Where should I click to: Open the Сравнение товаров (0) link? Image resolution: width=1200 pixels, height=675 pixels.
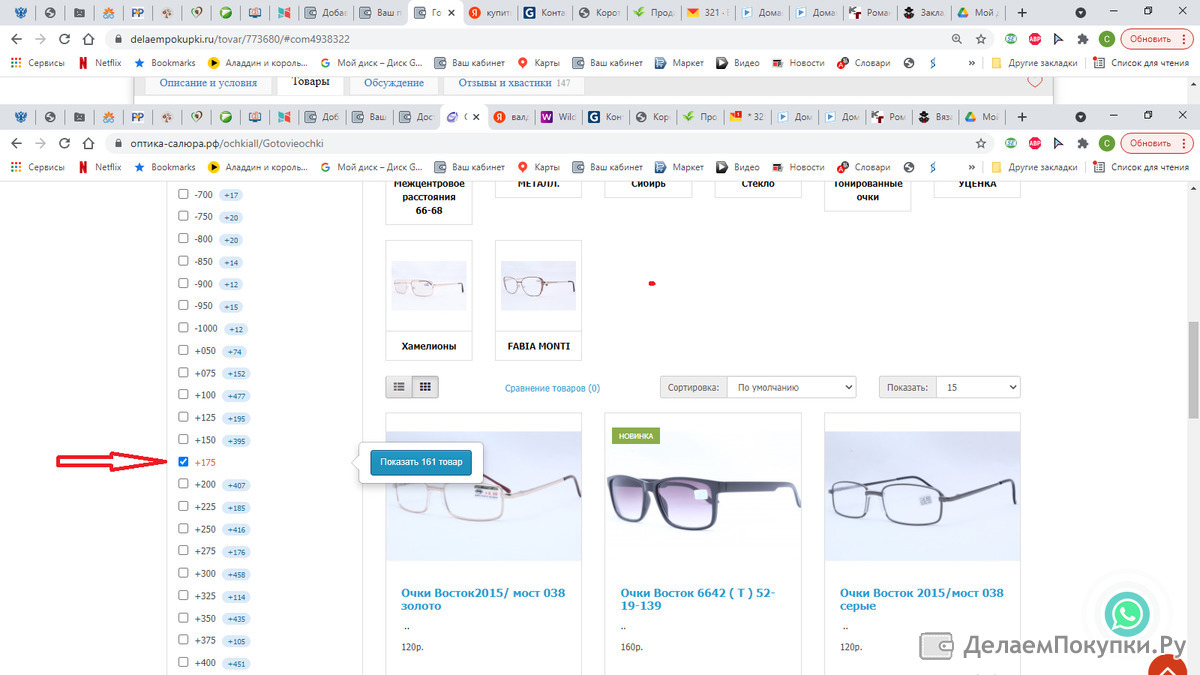click(552, 388)
